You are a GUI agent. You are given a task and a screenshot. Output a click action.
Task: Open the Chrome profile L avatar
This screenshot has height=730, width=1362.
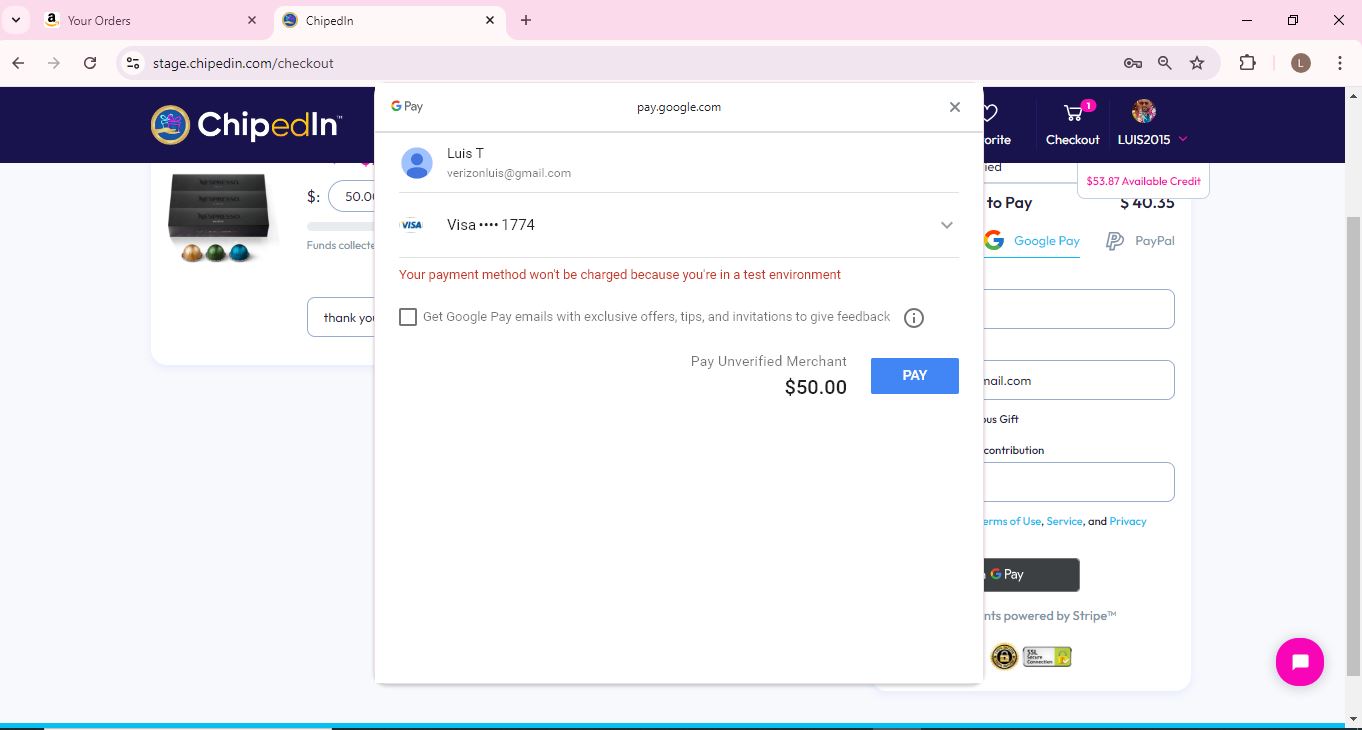(x=1300, y=63)
